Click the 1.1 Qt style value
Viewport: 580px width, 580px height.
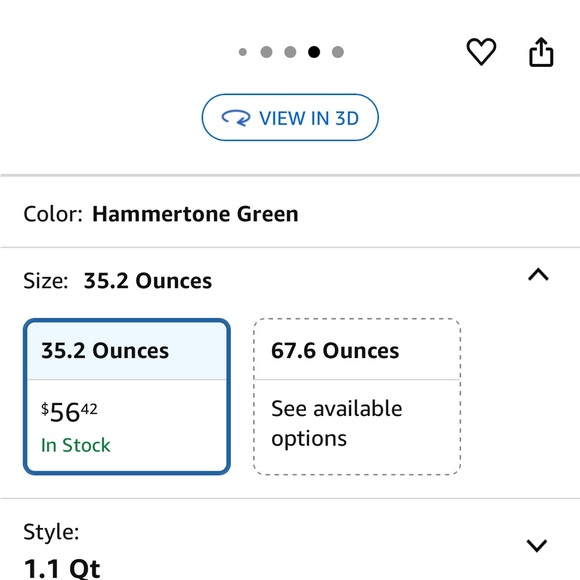(62, 568)
